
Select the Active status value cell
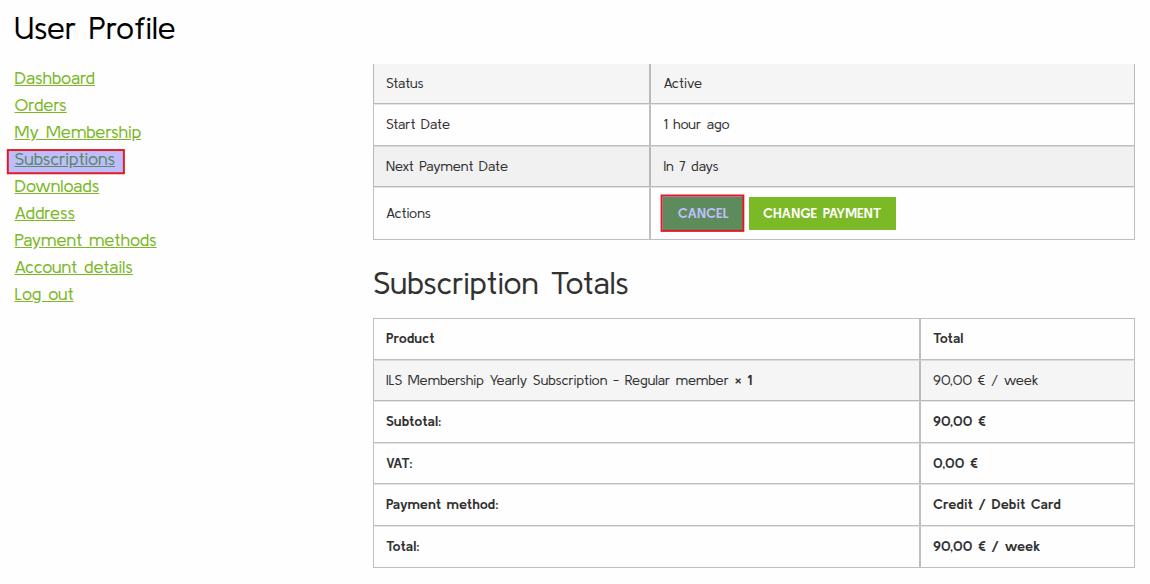pyautogui.click(x=683, y=84)
